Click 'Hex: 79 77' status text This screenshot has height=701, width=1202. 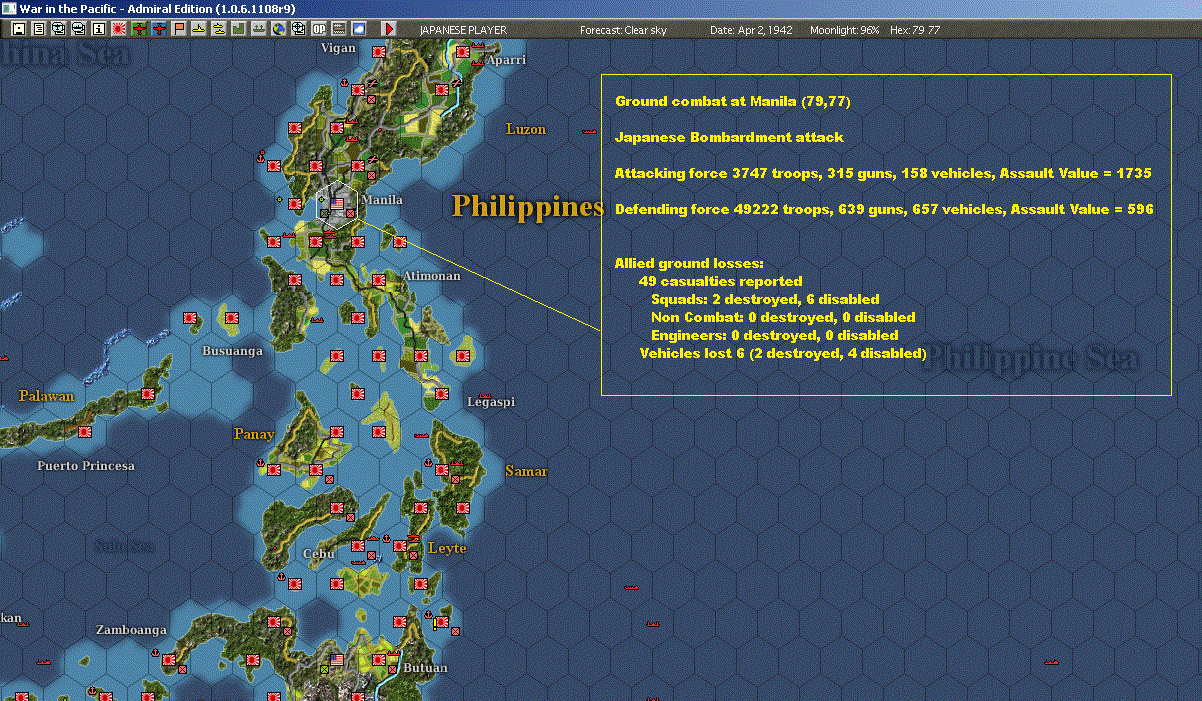click(914, 30)
